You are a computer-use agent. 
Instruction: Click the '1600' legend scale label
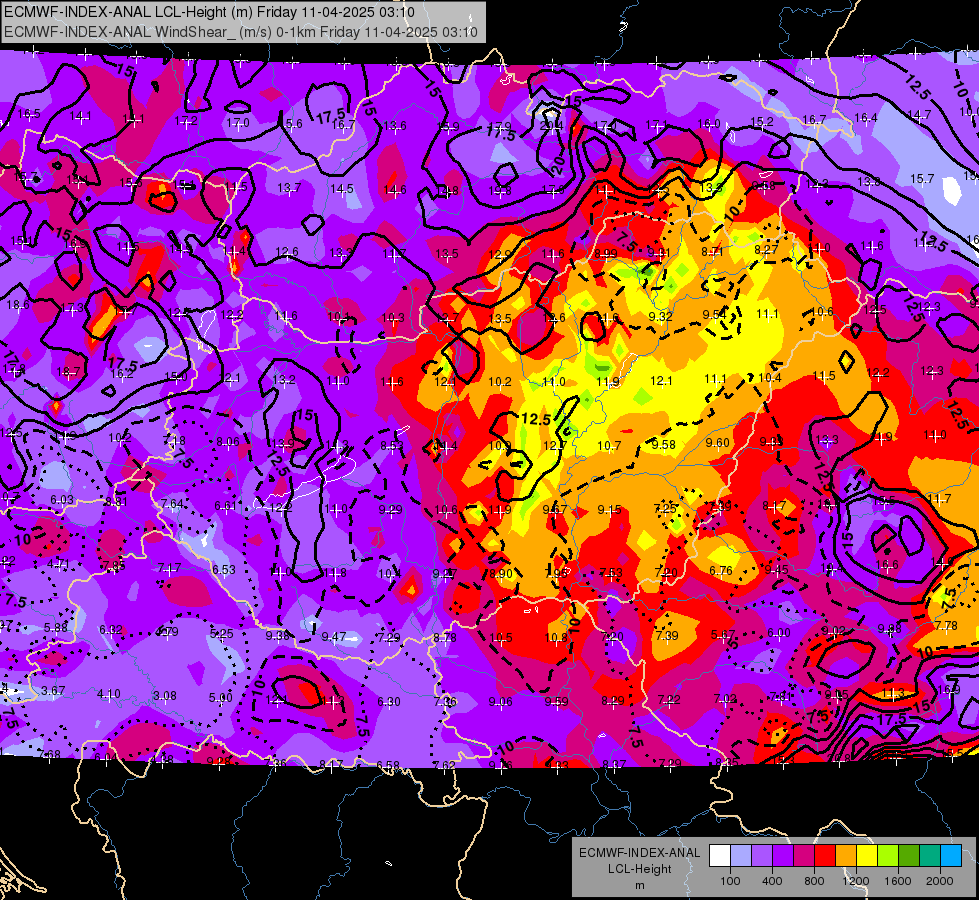898,881
